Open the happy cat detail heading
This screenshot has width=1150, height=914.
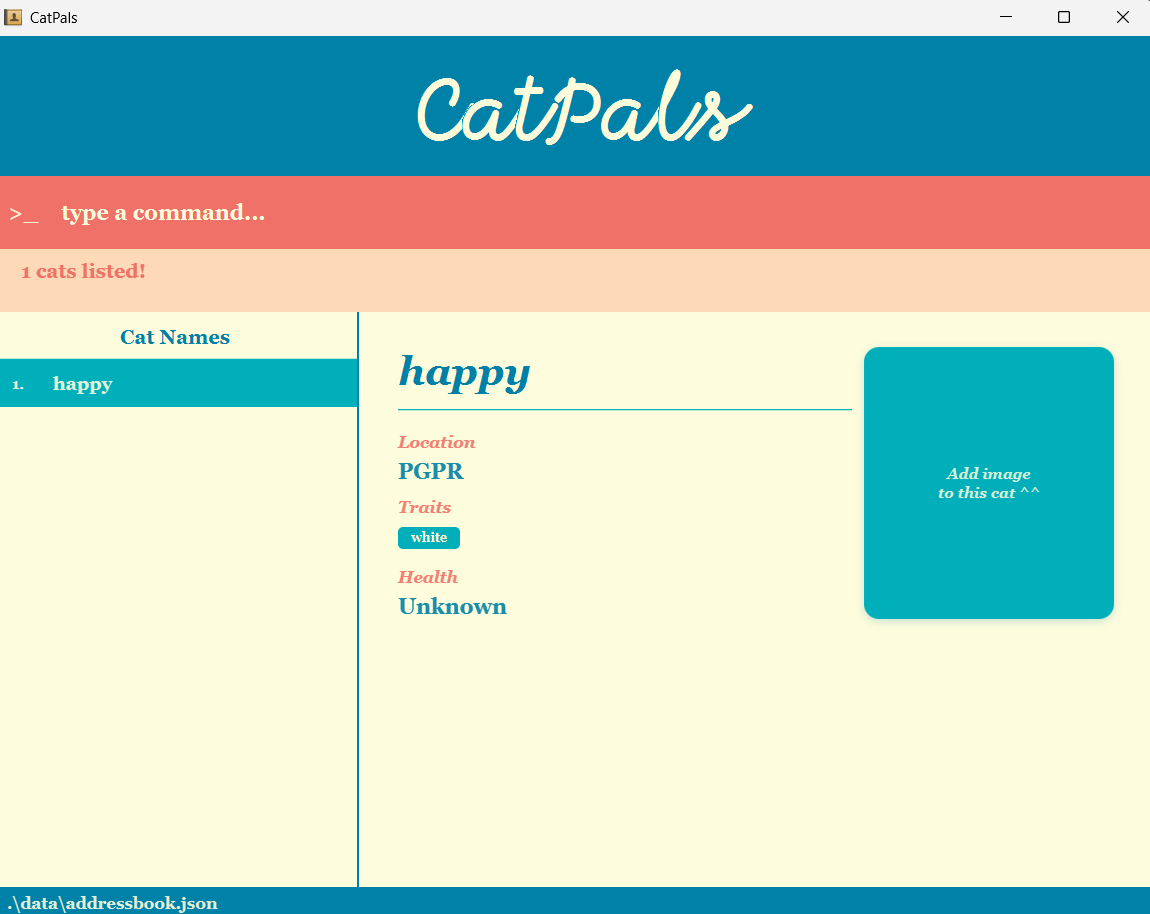point(464,371)
